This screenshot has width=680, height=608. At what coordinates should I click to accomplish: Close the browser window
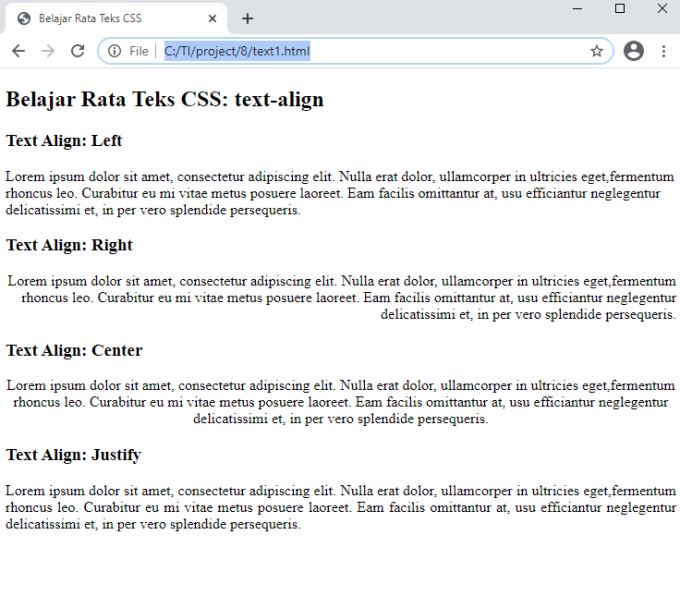[662, 9]
